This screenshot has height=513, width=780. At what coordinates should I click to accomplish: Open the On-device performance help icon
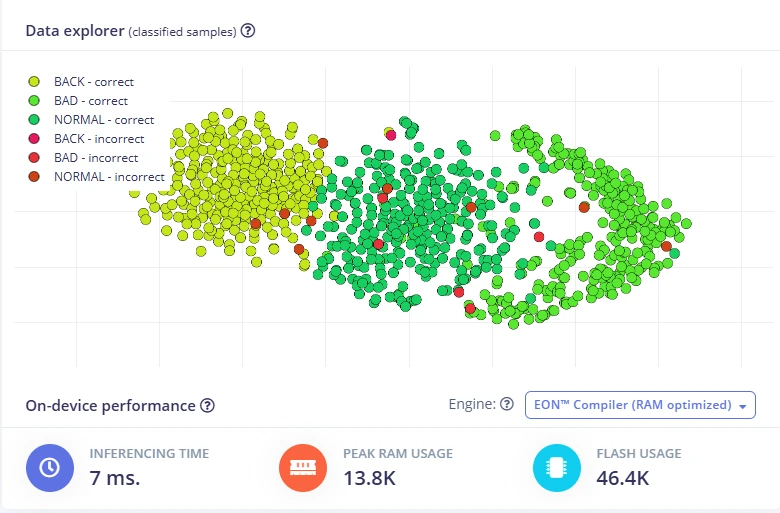pyautogui.click(x=207, y=406)
